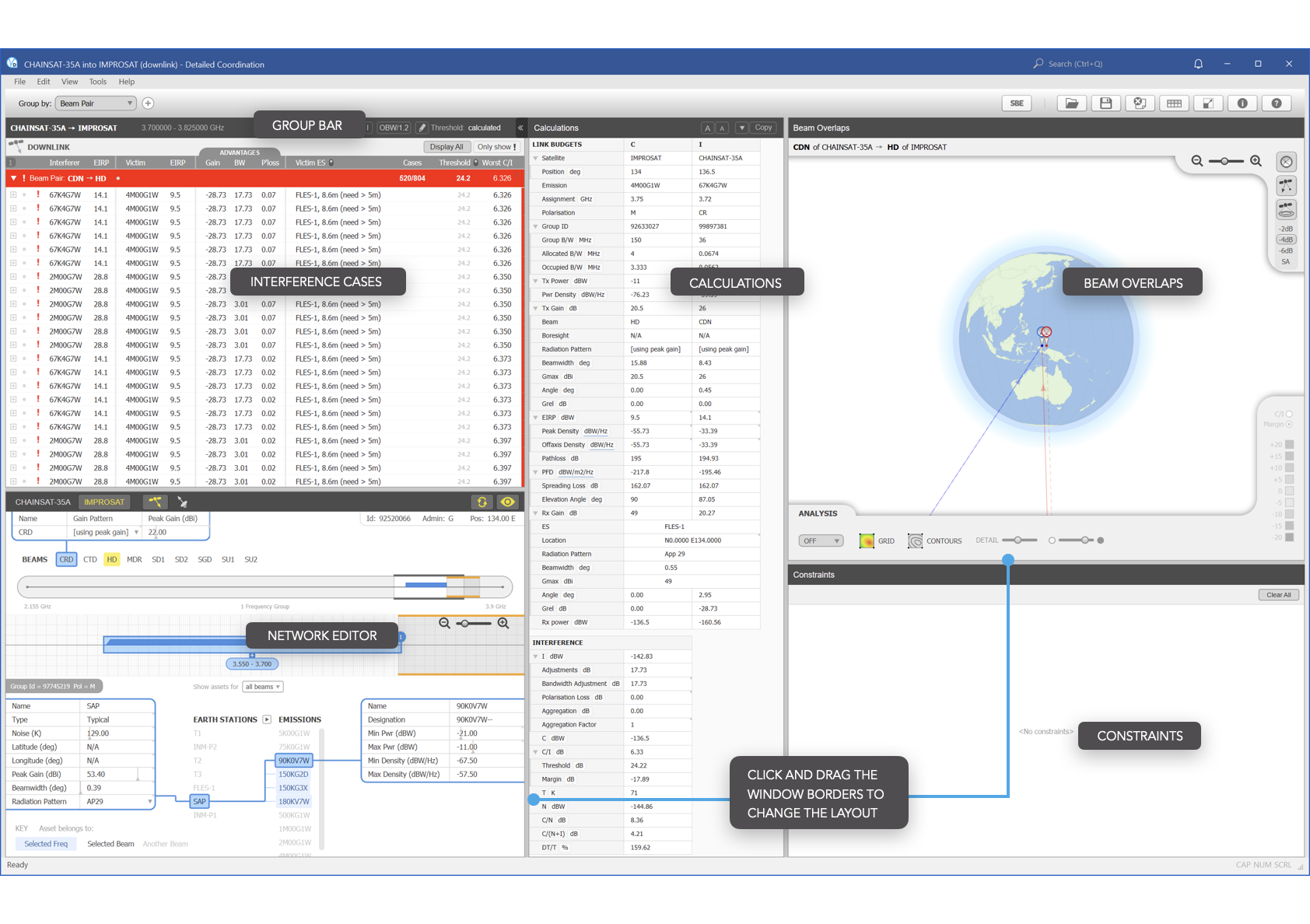The height and width of the screenshot is (924, 1310).
Task: Click the play icon beside EARTH STATIONS
Action: 267,719
